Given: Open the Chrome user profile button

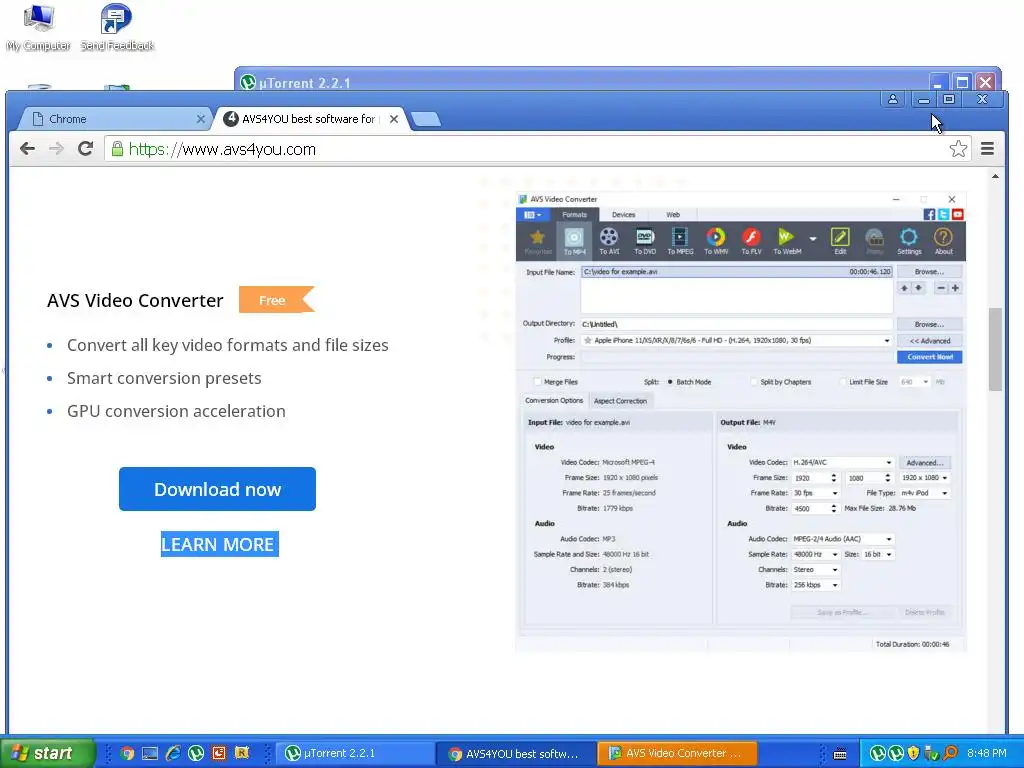Looking at the screenshot, I should pyautogui.click(x=892, y=99).
